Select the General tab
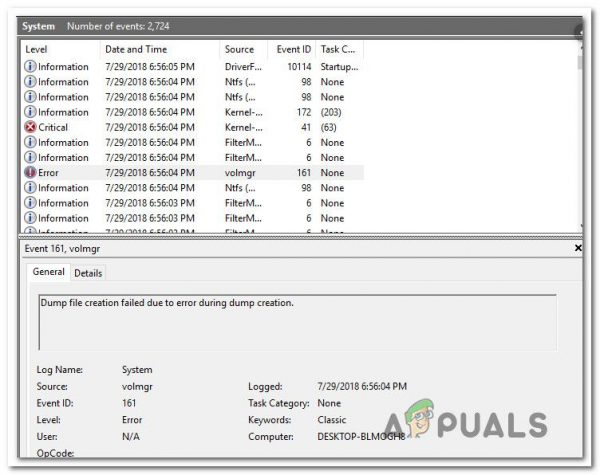This screenshot has width=600, height=475. tap(48, 272)
